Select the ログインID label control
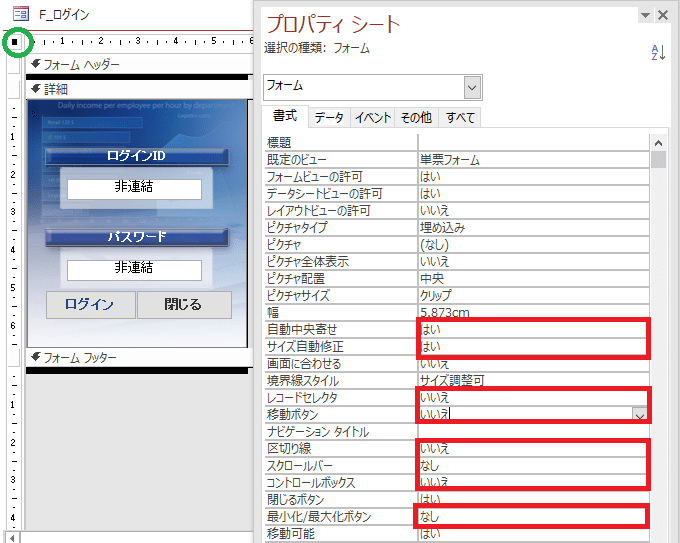 tap(137, 156)
